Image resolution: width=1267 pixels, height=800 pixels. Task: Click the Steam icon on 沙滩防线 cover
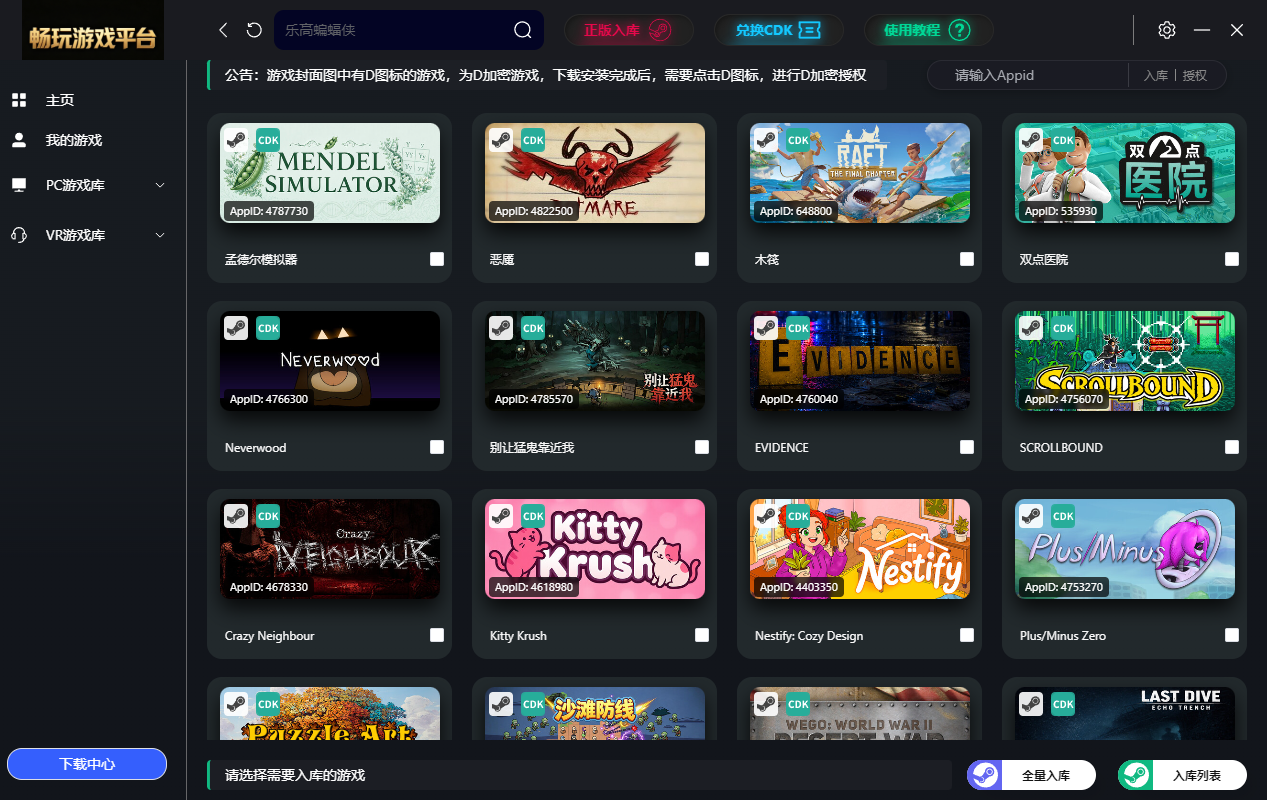tap(501, 704)
